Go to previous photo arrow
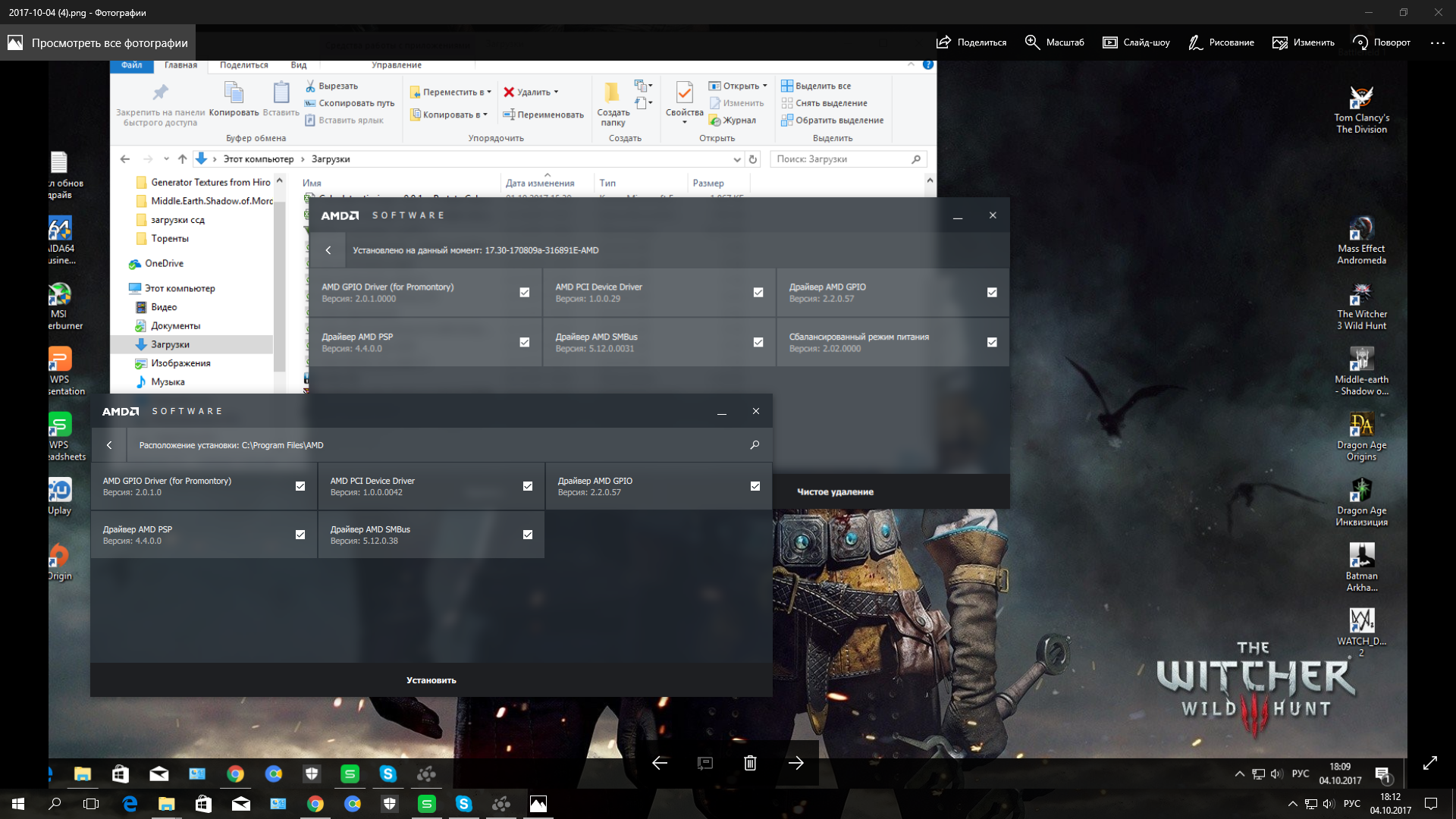The height and width of the screenshot is (819, 1456). (660, 763)
